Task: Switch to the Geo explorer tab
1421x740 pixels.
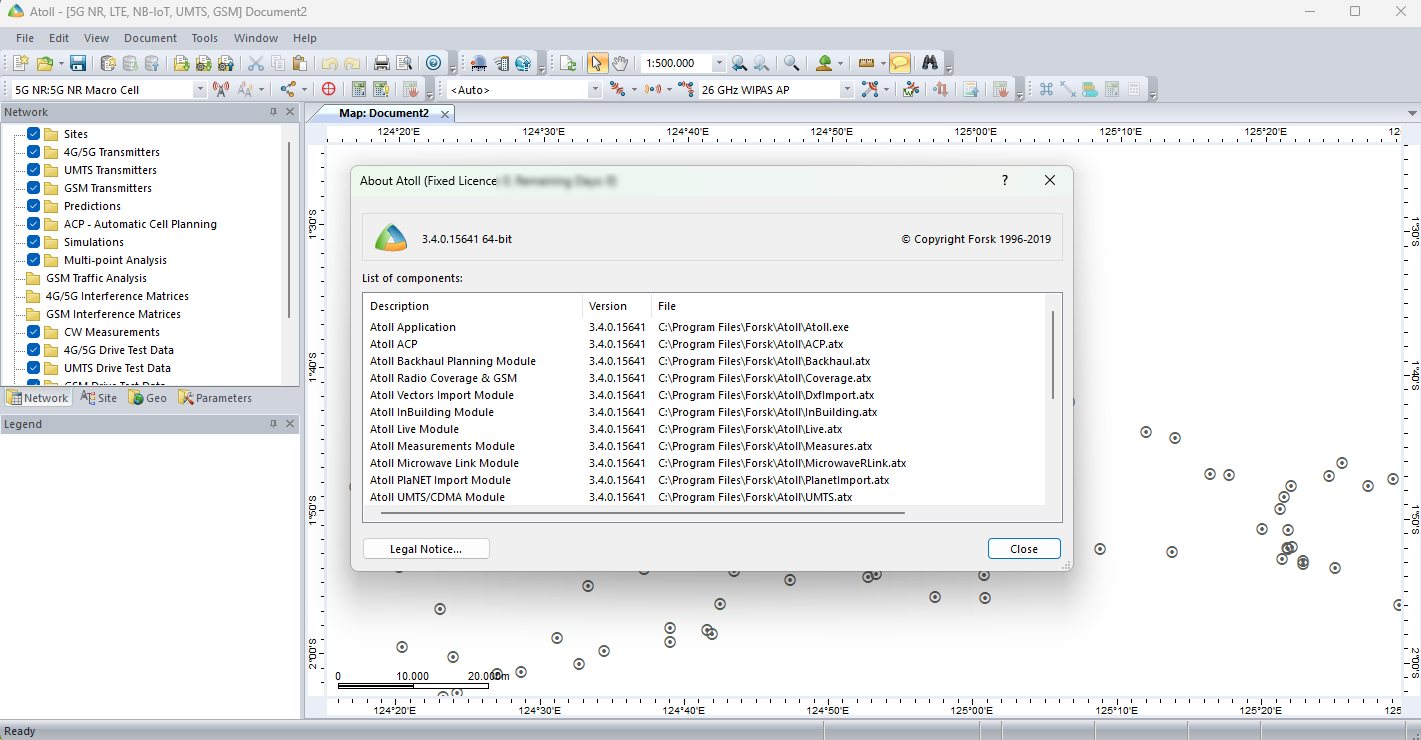Action: [x=148, y=398]
